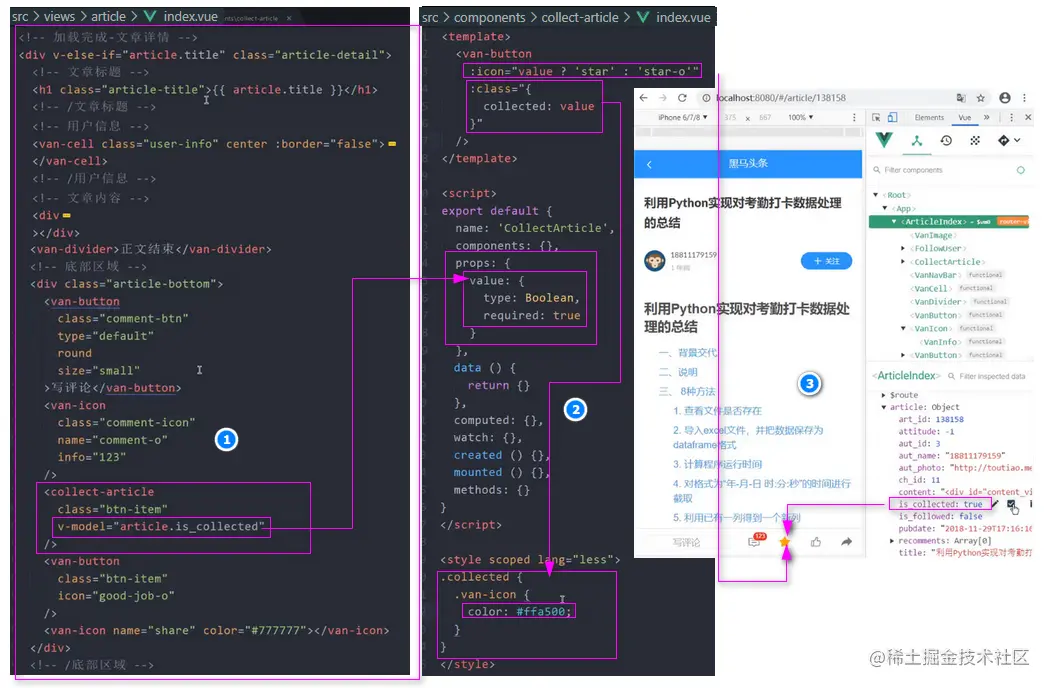
Task: Toggle the is_collected boolean checkbox
Action: pos(1011,504)
